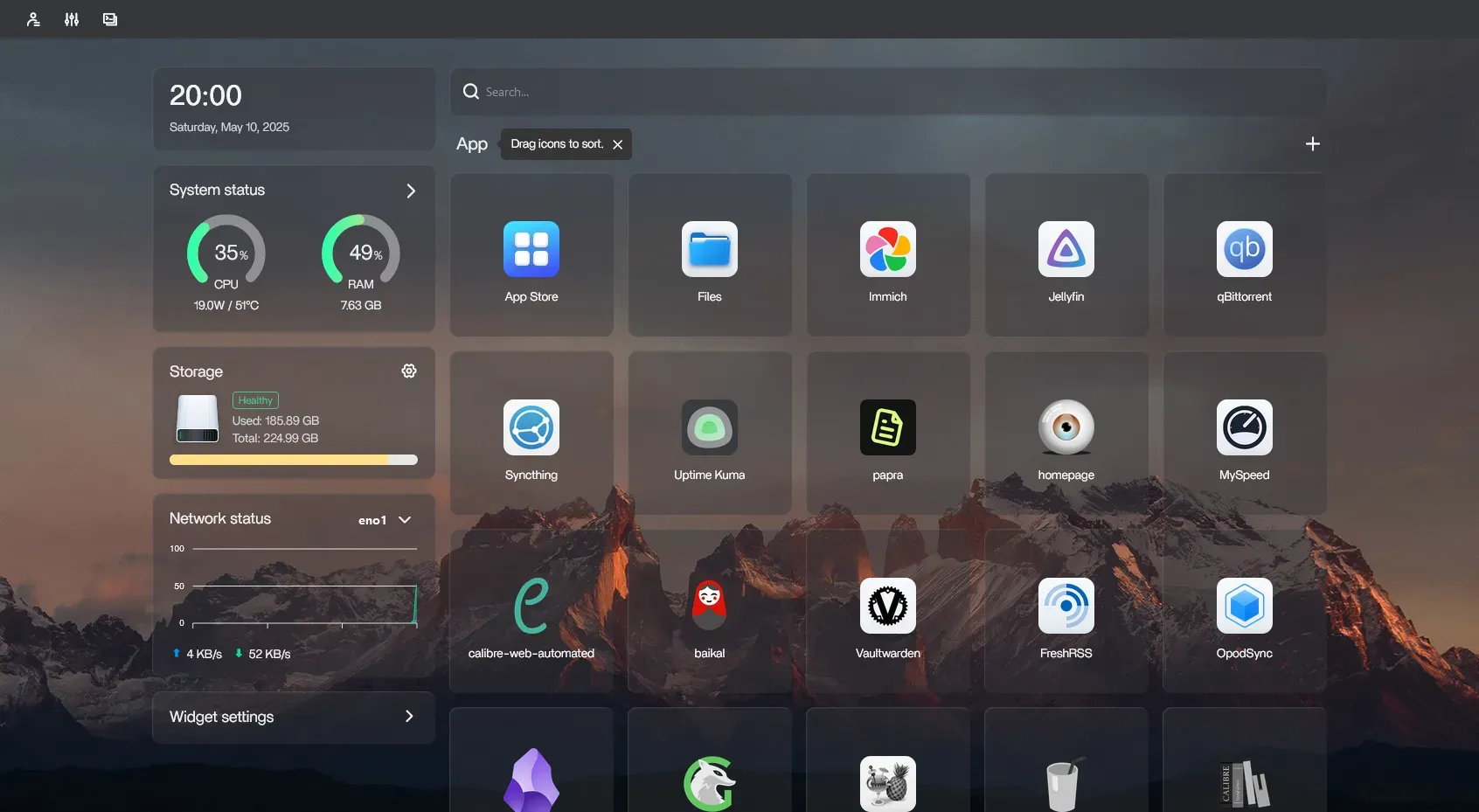Screen dimensions: 1479x812
Task: Dismiss the 'Drag icons to sort' tip
Action: (618, 144)
